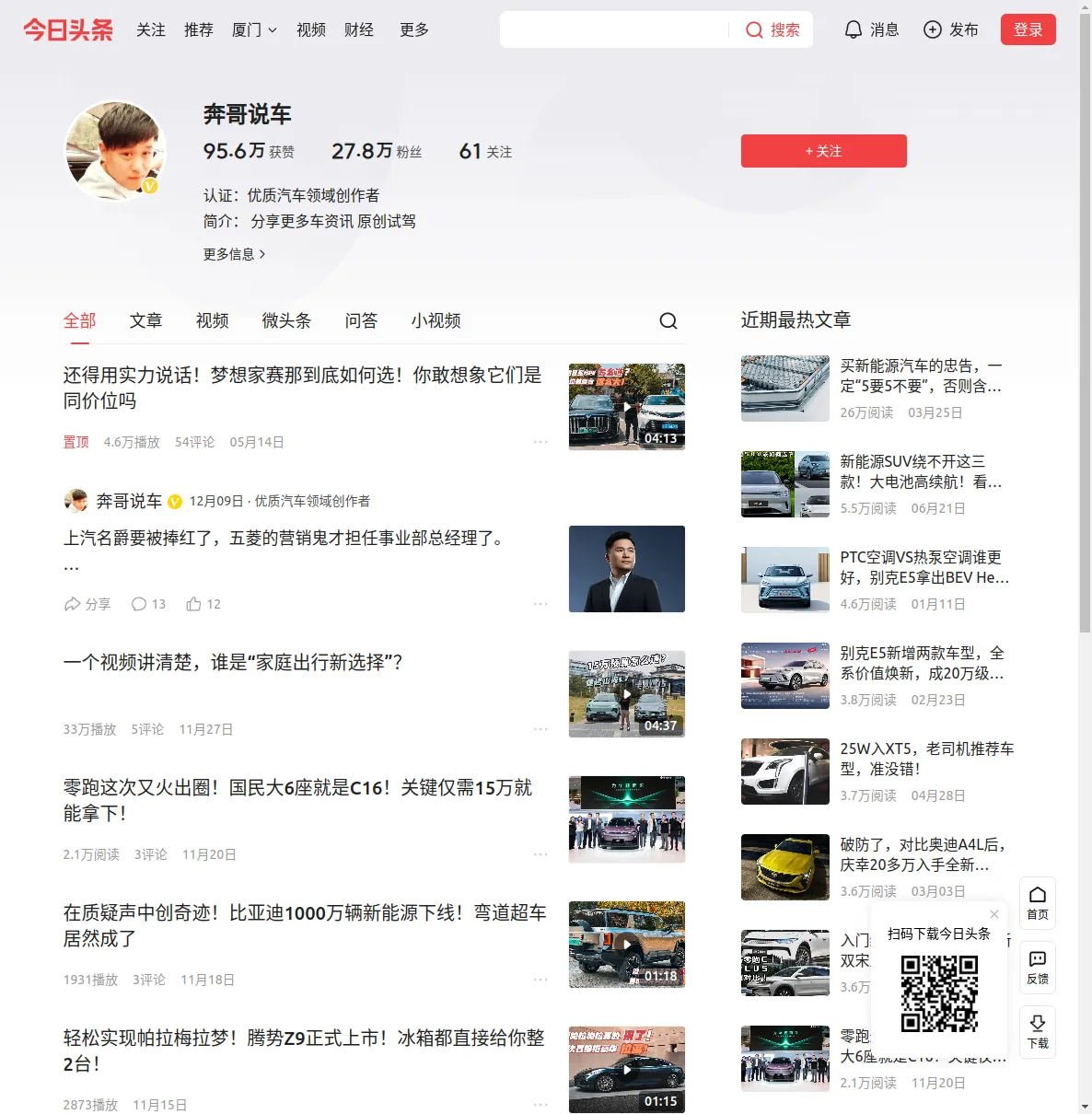The image size is (1092, 1114).
Task: Open more options for 梦想家赛那 video
Action: [540, 442]
